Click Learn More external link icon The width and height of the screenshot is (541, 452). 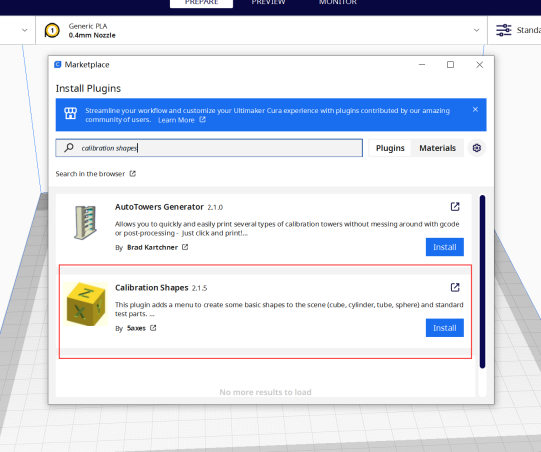pyautogui.click(x=203, y=119)
